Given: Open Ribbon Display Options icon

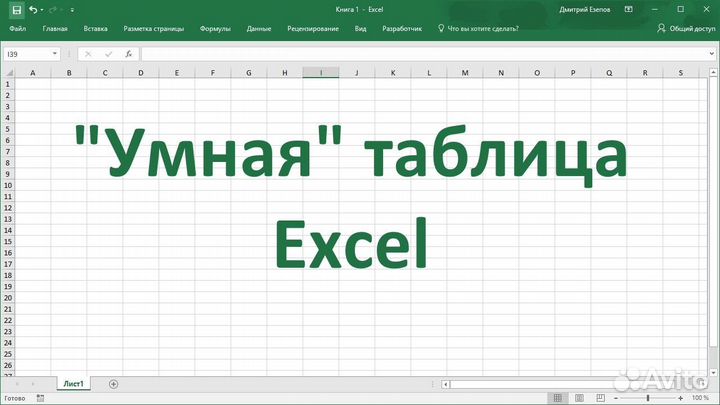Looking at the screenshot, I should 629,10.
